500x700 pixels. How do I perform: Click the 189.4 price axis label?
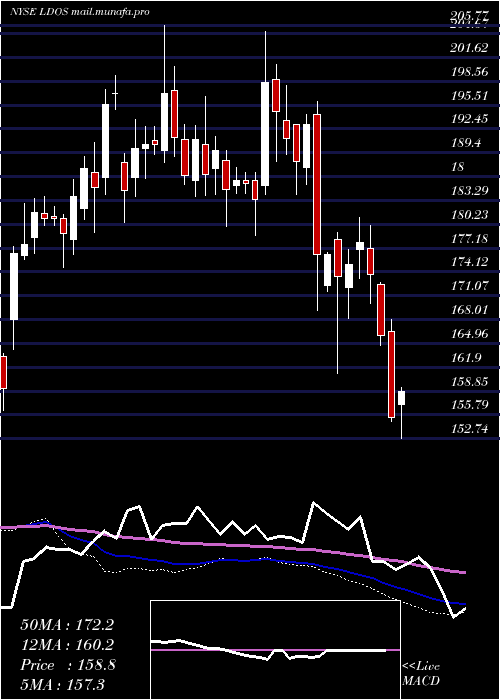pos(466,143)
